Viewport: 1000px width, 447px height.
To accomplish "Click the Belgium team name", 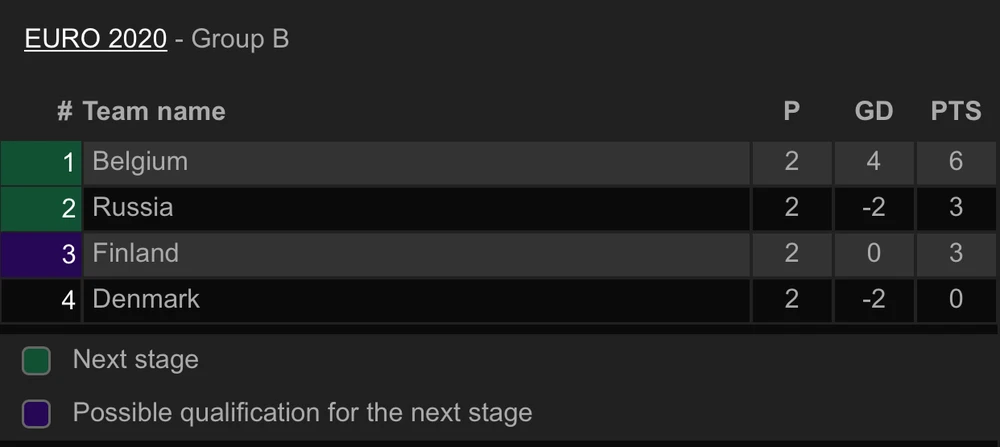I will click(x=140, y=162).
